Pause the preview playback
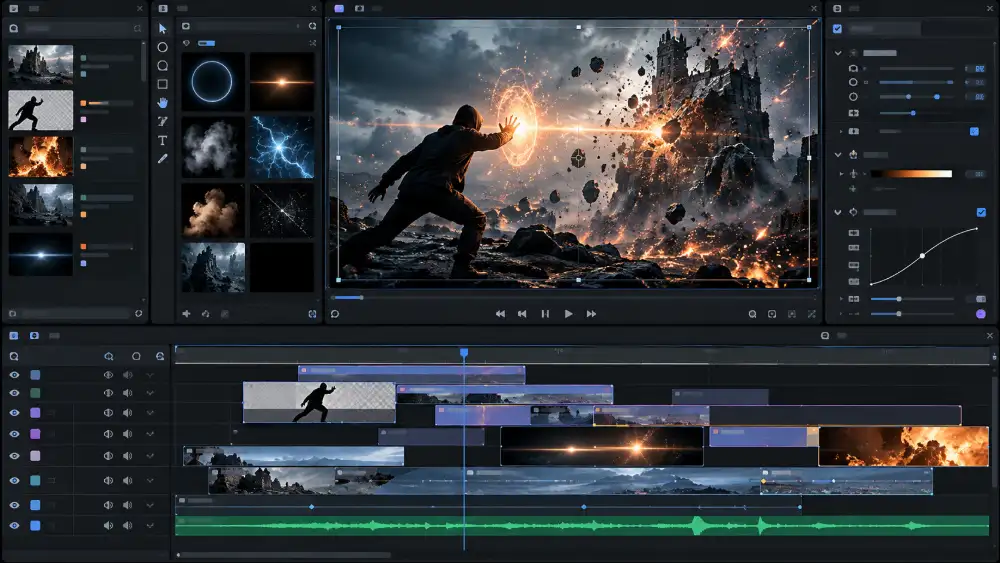This screenshot has height=563, width=1000. click(545, 314)
